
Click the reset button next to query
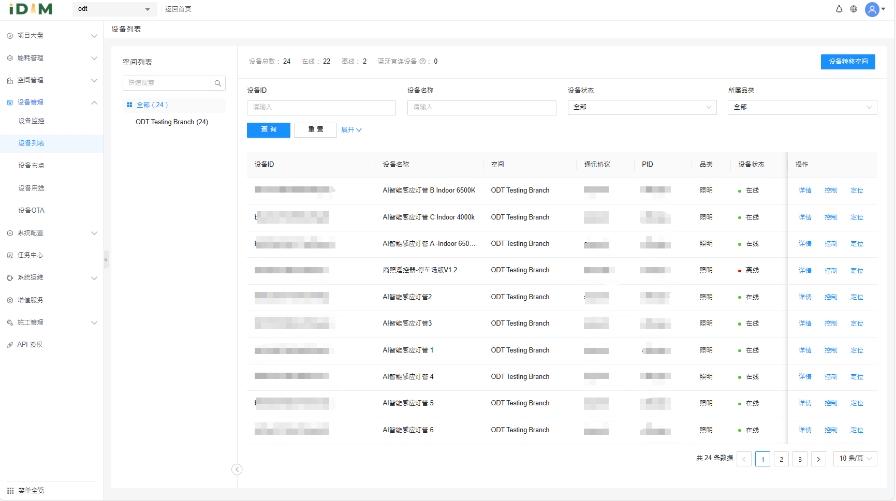[315, 130]
